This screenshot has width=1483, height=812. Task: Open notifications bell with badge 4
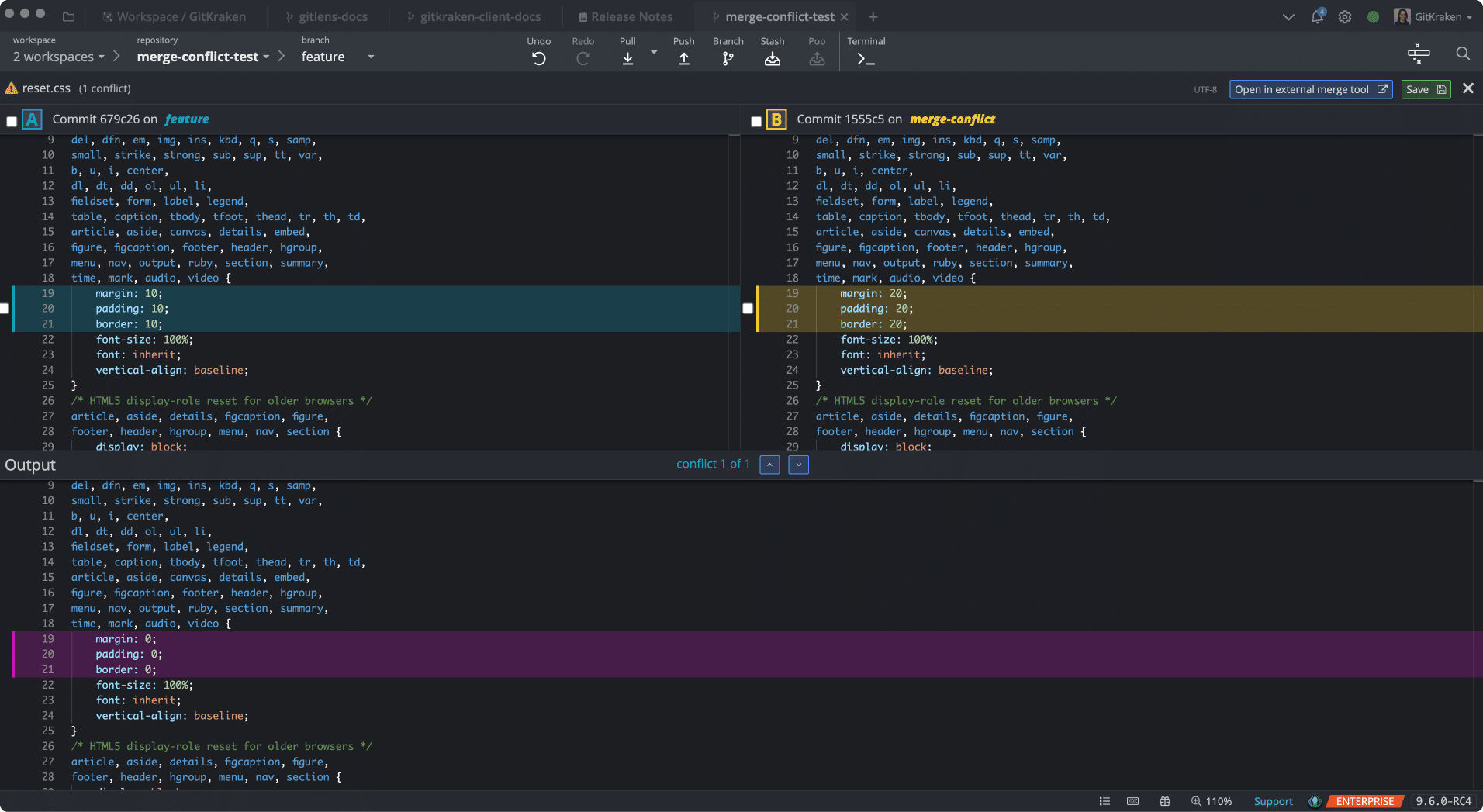1317,16
